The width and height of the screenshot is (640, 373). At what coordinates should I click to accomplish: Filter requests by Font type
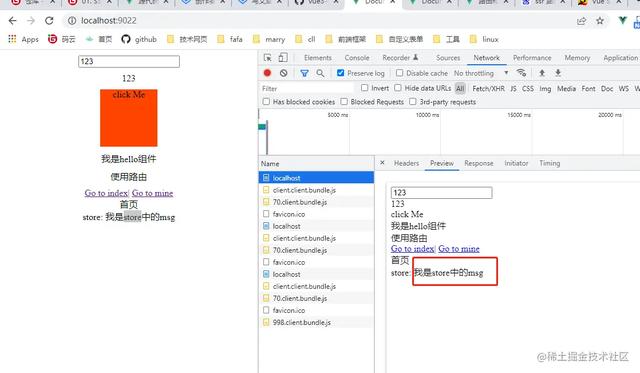(x=588, y=88)
